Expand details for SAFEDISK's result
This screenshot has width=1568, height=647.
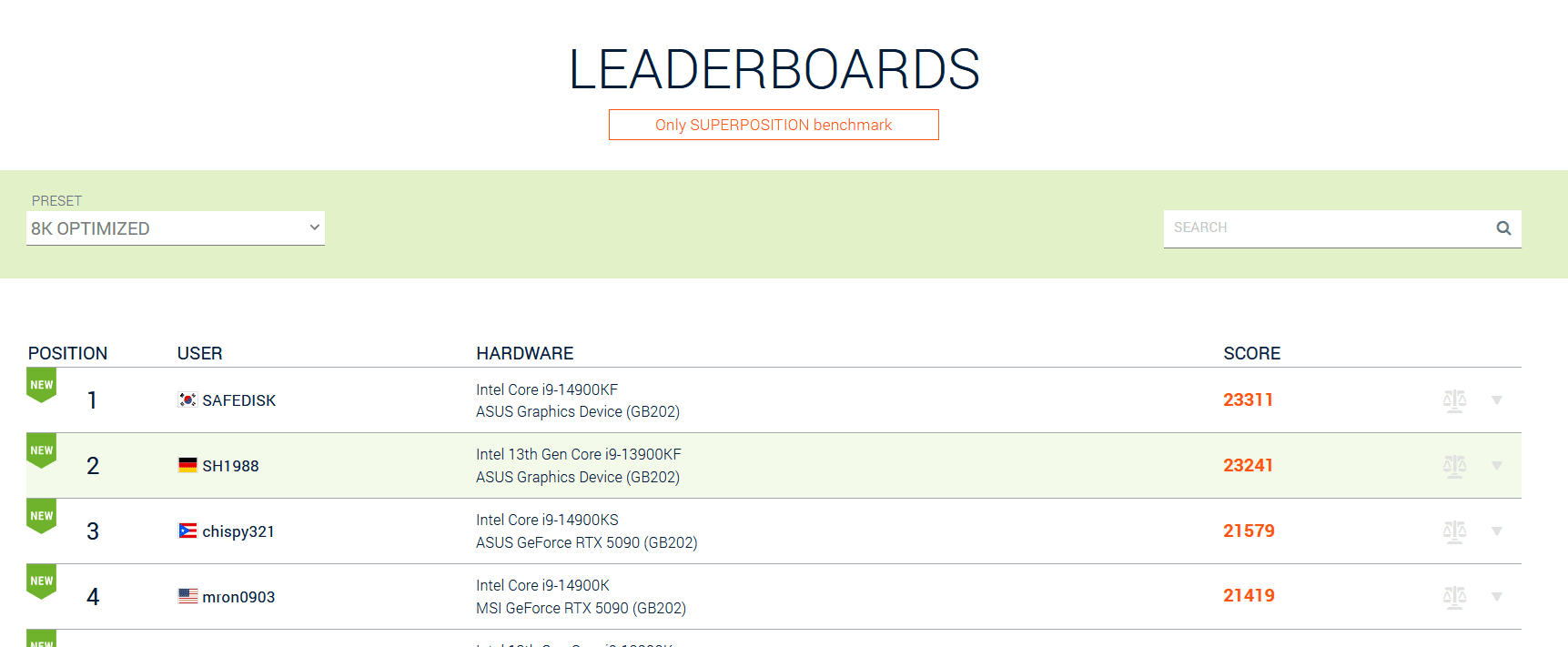pyautogui.click(x=1496, y=400)
